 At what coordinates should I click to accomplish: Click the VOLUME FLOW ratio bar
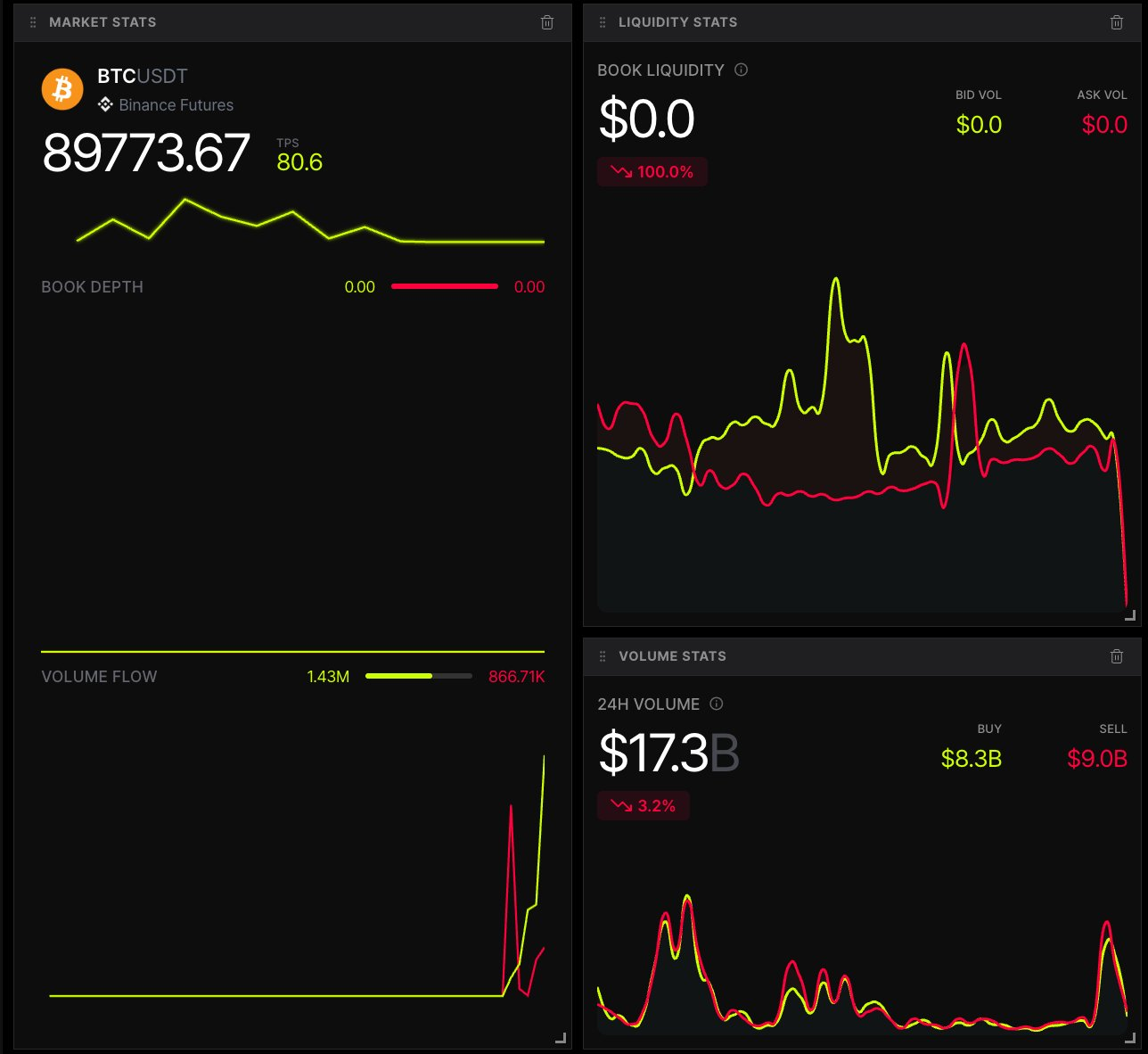point(419,676)
